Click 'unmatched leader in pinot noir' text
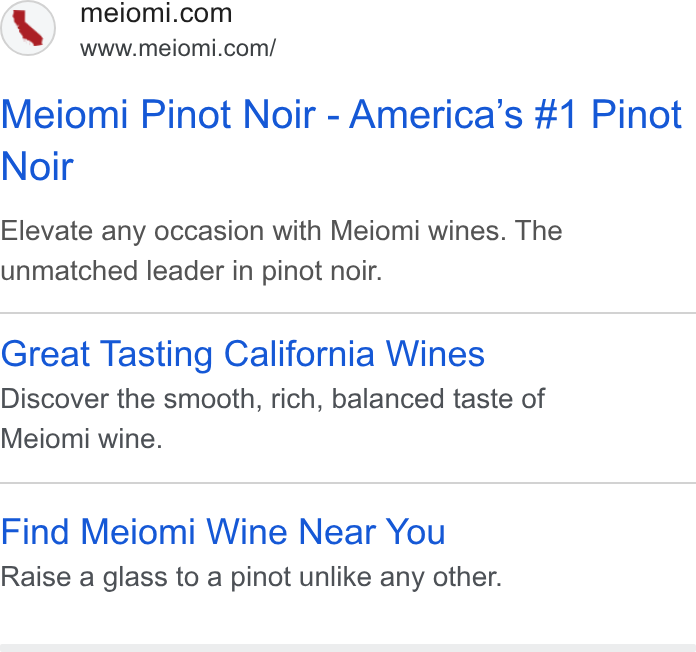This screenshot has height=652, width=696. tap(191, 271)
